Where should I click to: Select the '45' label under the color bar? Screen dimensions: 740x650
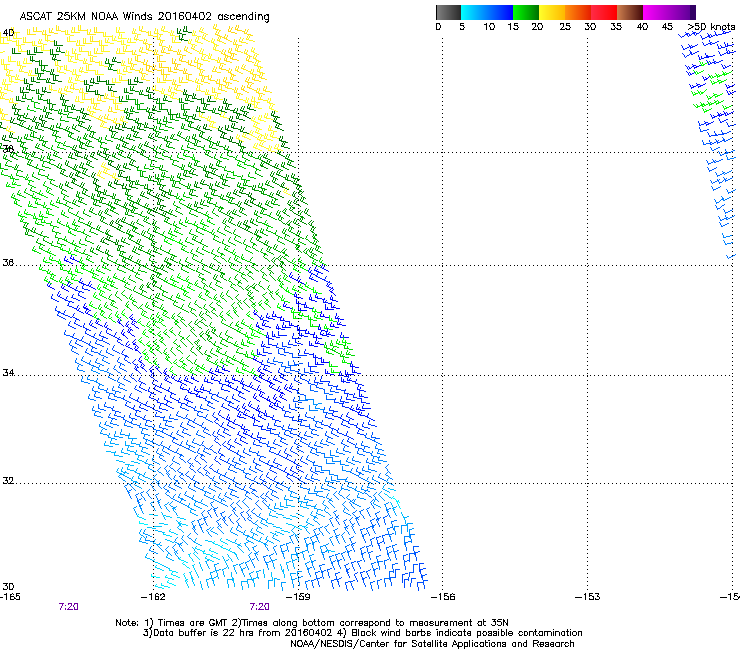click(667, 27)
